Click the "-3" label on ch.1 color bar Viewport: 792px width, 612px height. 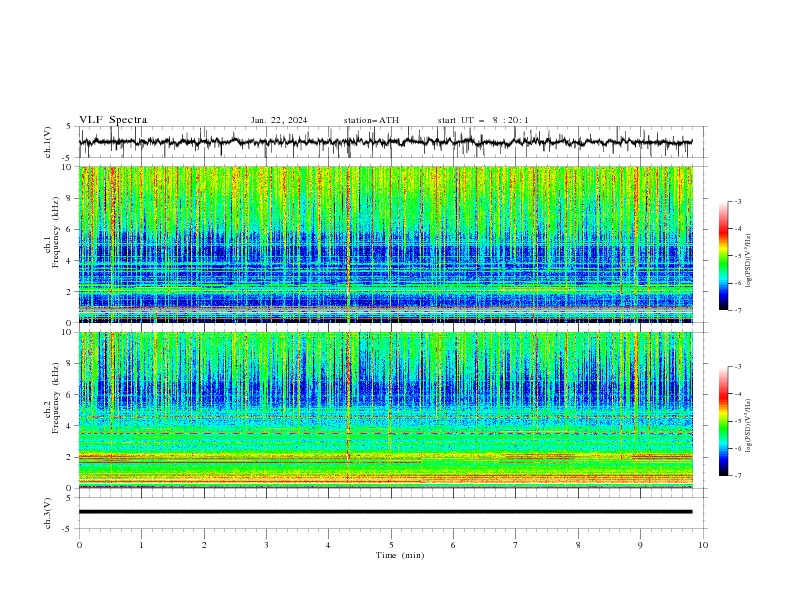[738, 201]
